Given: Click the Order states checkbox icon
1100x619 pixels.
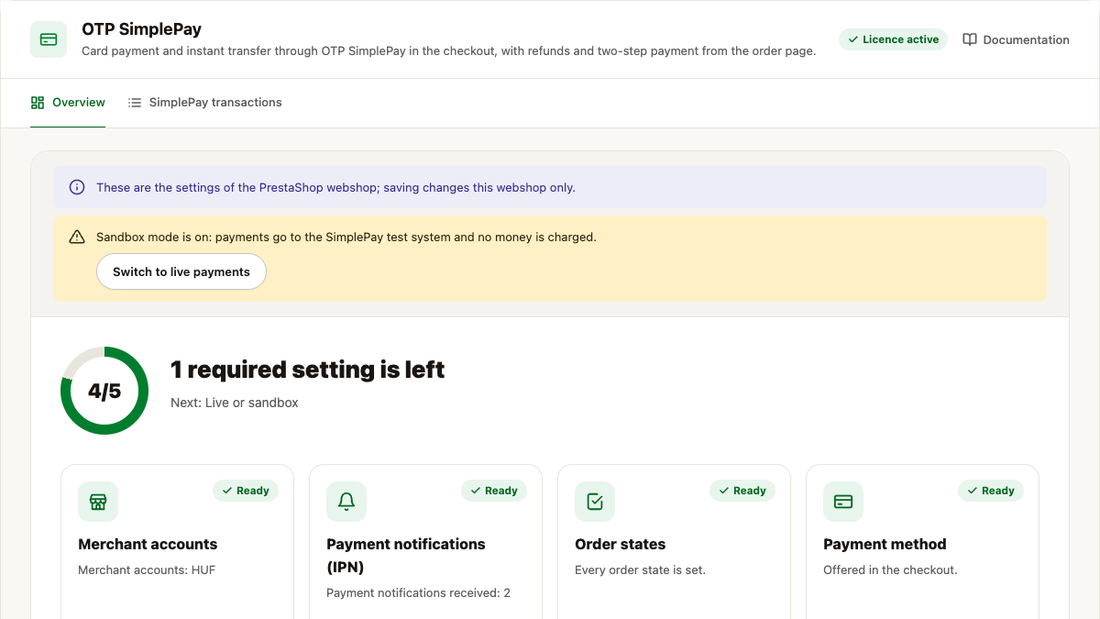Looking at the screenshot, I should 595,502.
